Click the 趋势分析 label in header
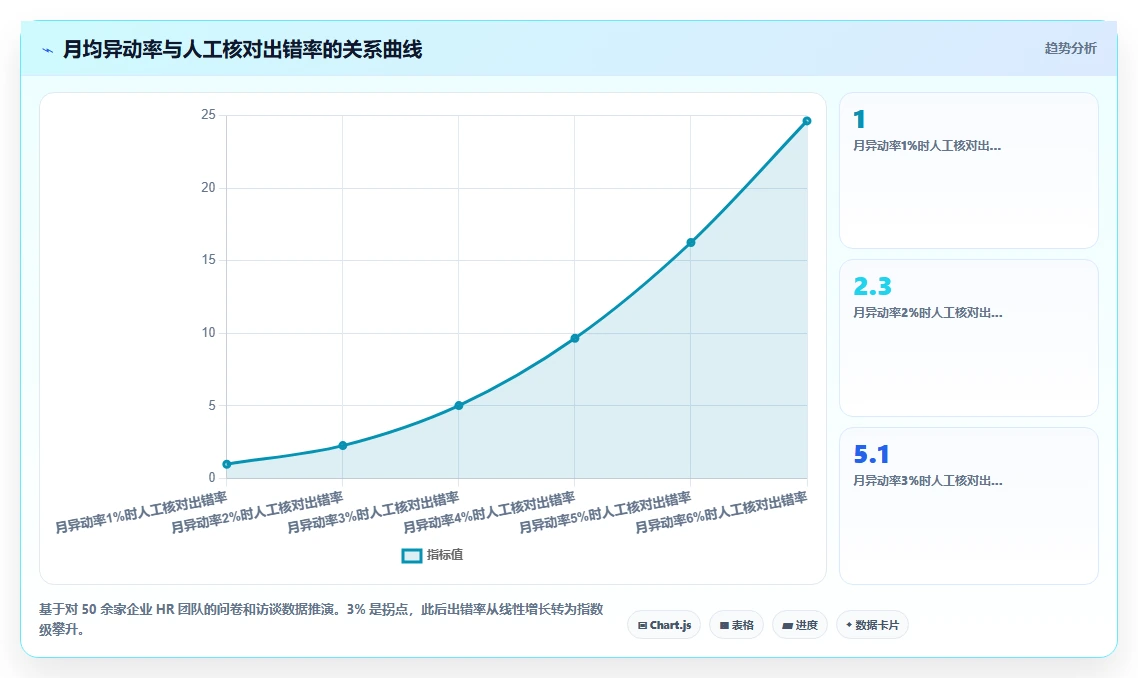The image size is (1138, 678). coord(1071,49)
